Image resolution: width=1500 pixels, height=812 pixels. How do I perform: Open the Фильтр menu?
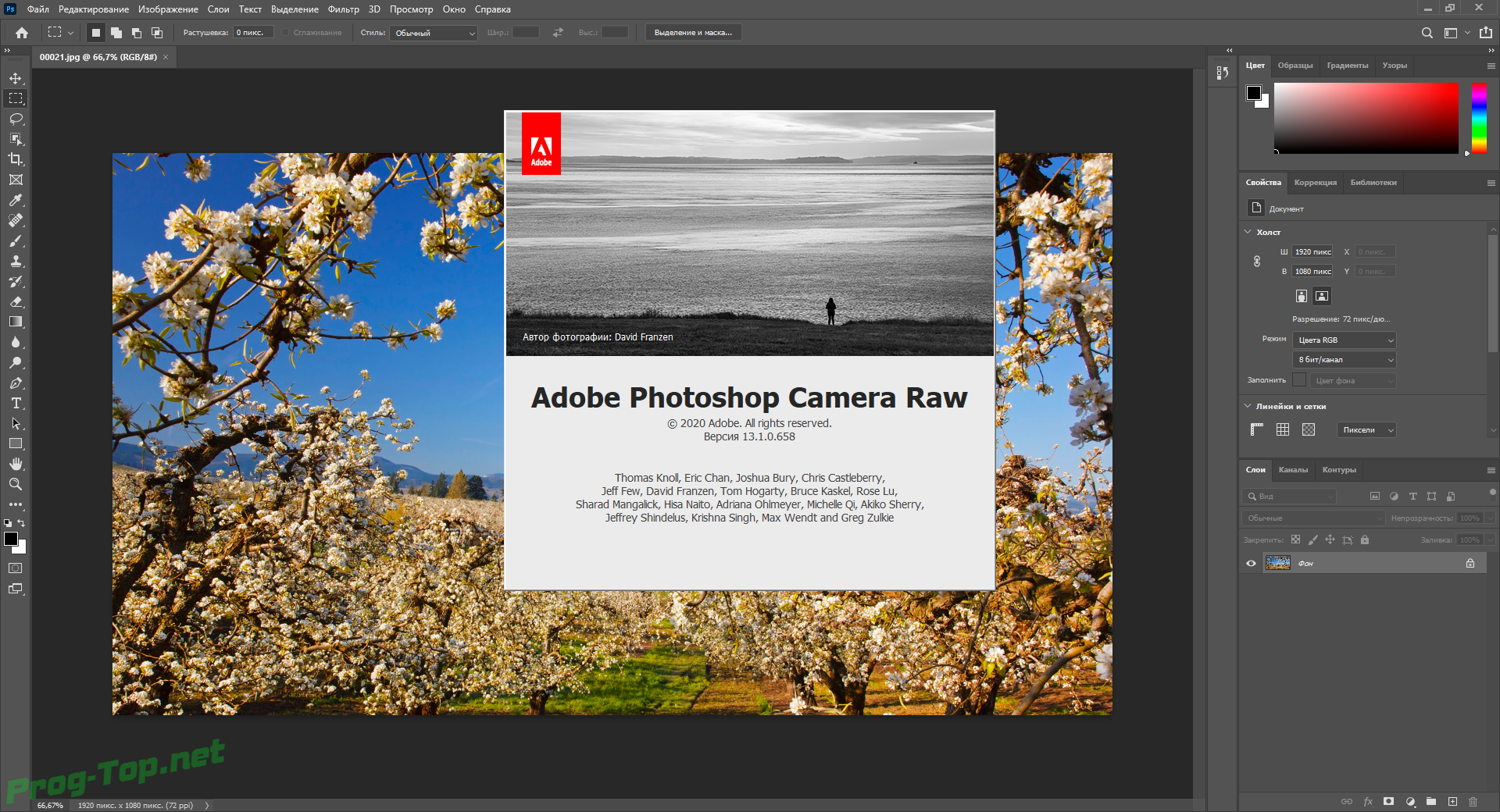point(343,9)
